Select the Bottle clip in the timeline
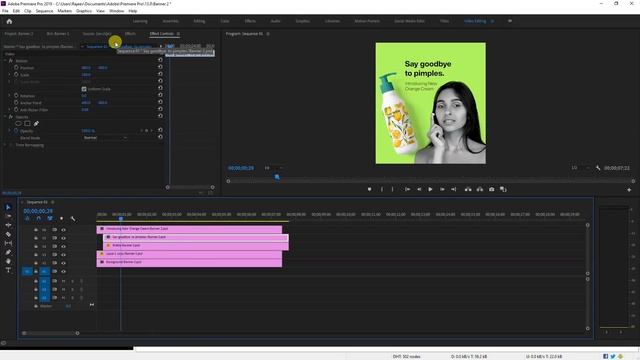Image resolution: width=640 pixels, height=360 pixels. pos(196,246)
